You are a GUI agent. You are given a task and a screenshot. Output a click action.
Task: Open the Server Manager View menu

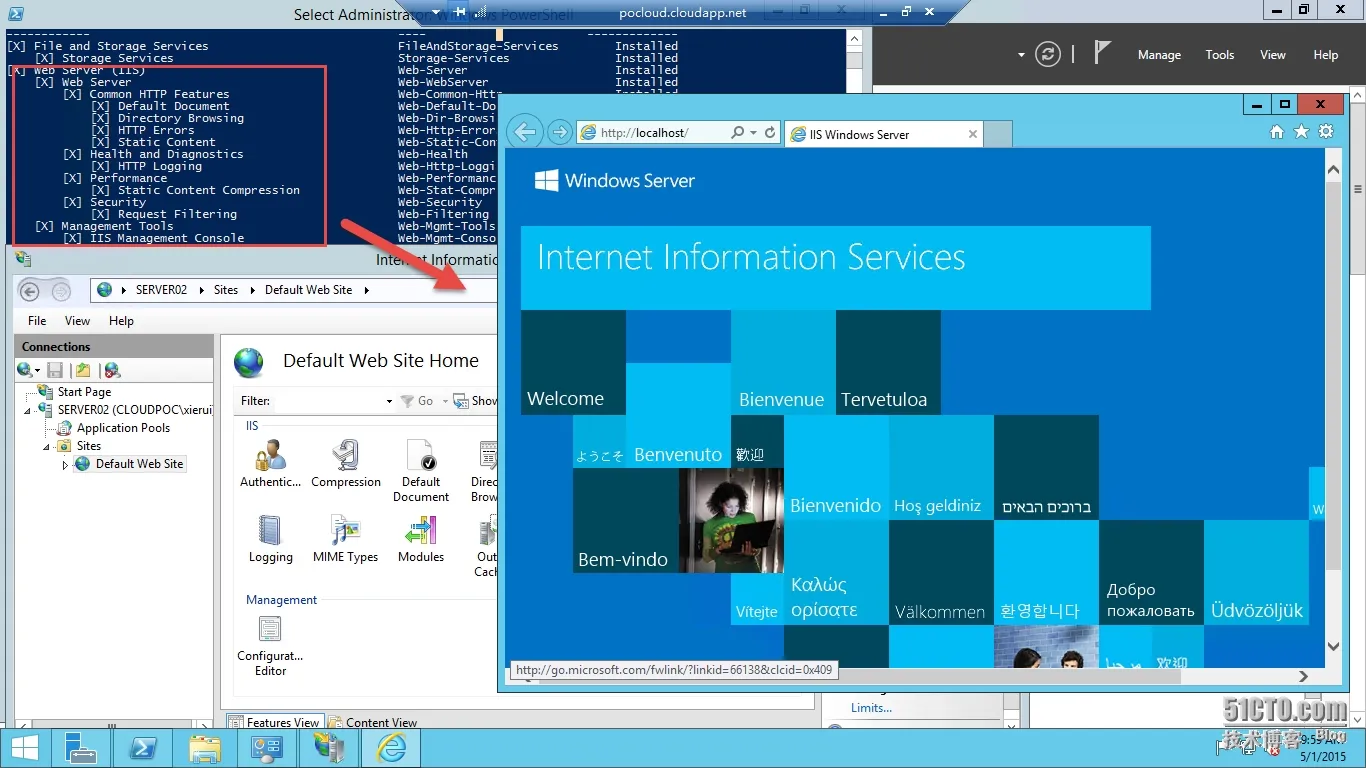coord(1273,55)
